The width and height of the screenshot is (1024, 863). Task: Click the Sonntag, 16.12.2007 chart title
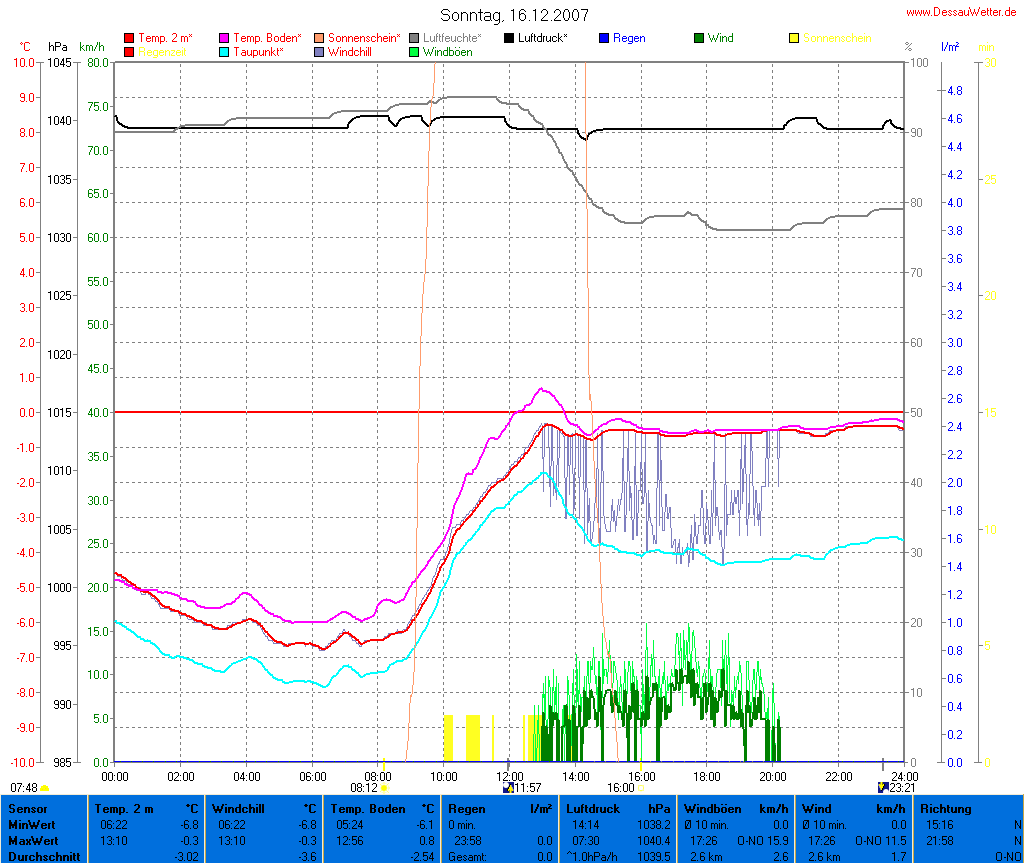514,16
